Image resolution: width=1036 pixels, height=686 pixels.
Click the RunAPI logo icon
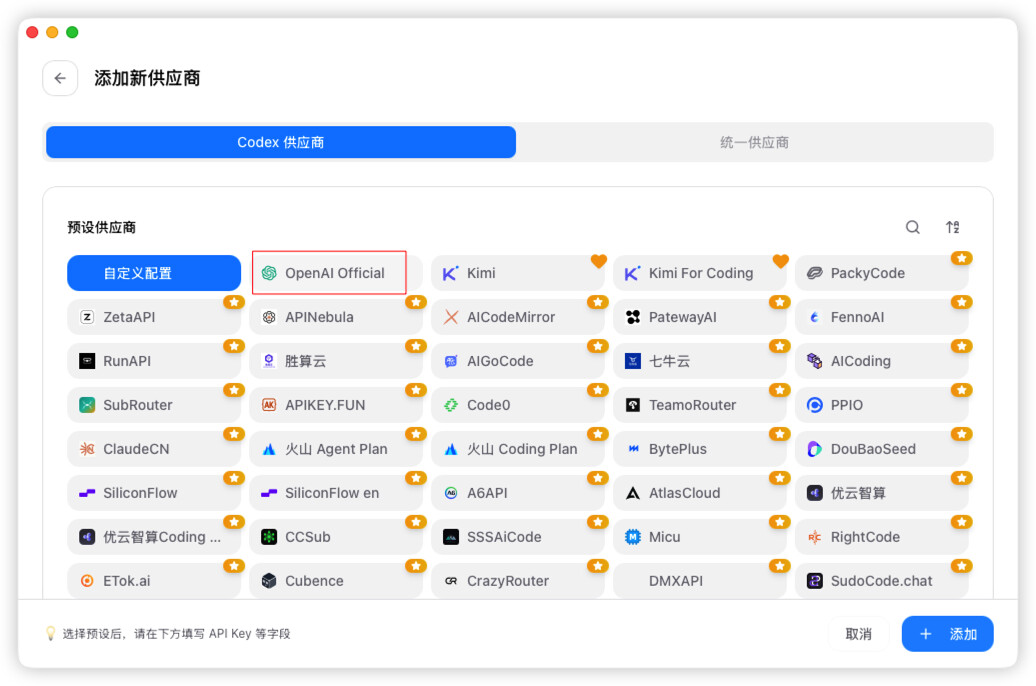coord(87,361)
